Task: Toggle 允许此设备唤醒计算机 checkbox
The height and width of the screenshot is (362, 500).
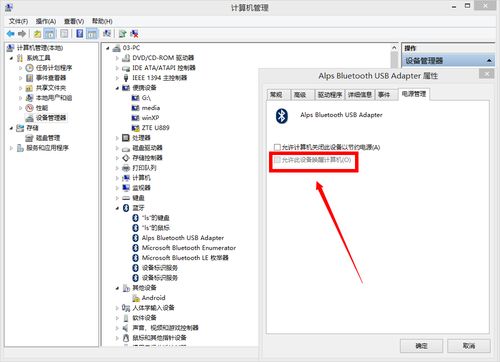Action: pos(277,160)
